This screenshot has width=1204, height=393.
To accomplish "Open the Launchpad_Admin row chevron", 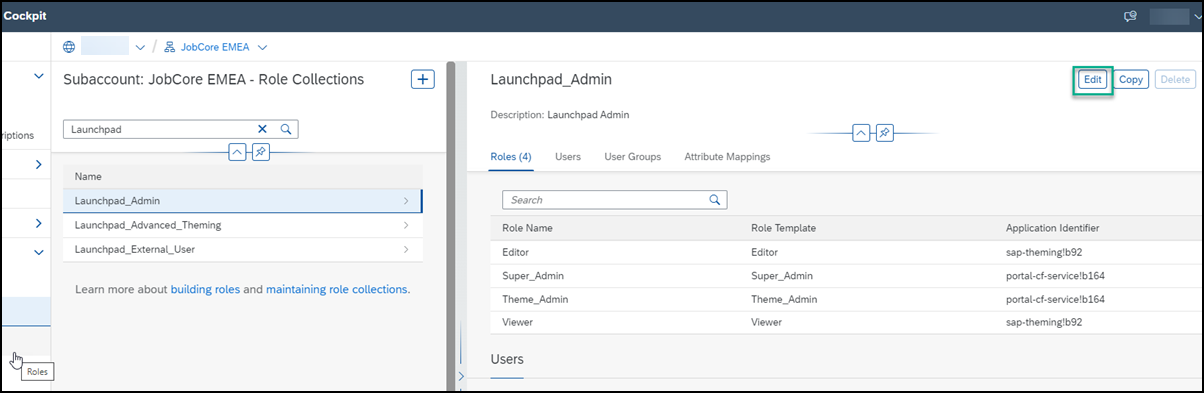I will coord(406,201).
